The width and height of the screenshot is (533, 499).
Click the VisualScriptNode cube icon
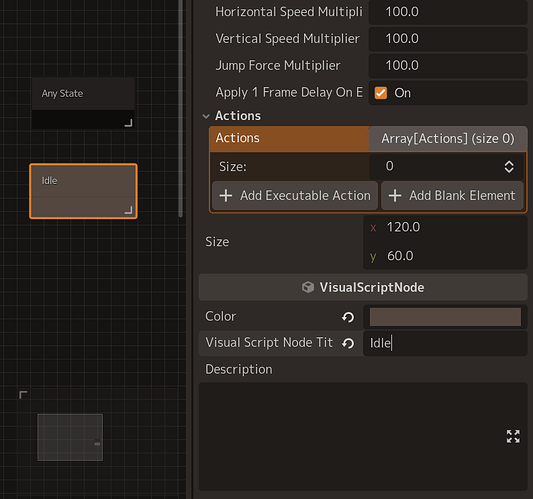pos(308,287)
